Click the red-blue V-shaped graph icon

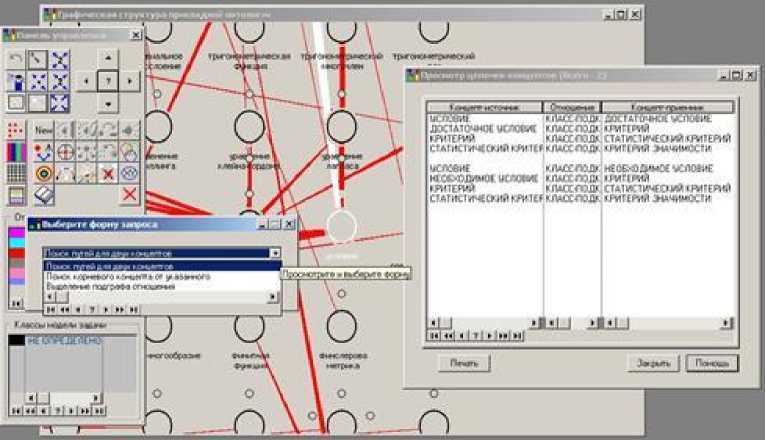tap(43, 152)
